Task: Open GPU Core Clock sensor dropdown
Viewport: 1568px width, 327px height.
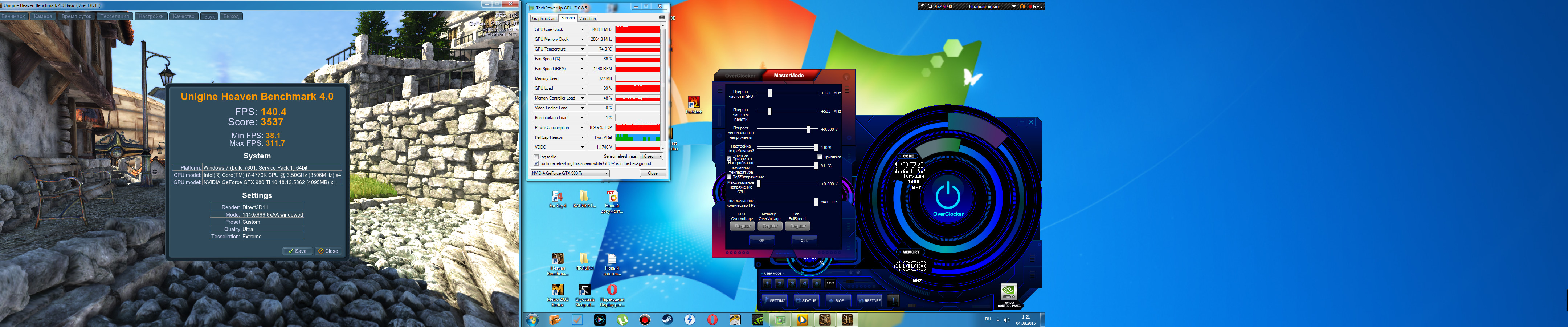Action: pos(582,29)
